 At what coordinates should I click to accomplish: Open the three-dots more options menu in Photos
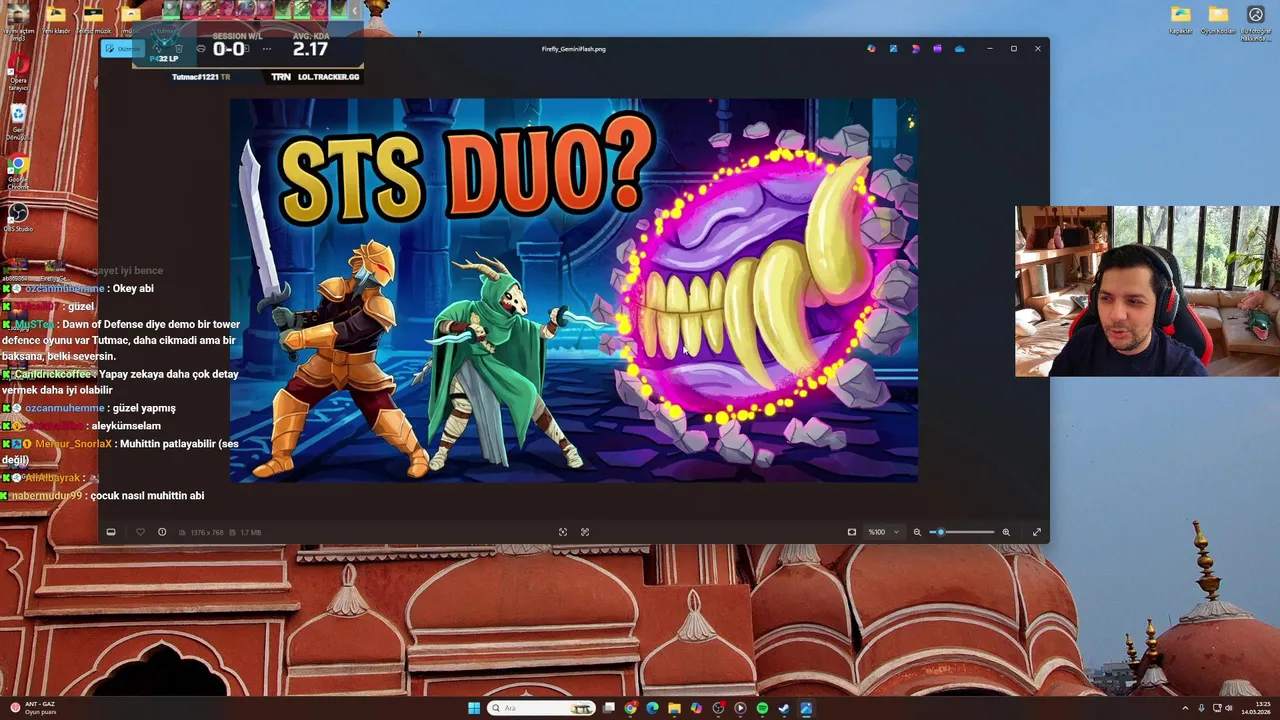coord(266,48)
